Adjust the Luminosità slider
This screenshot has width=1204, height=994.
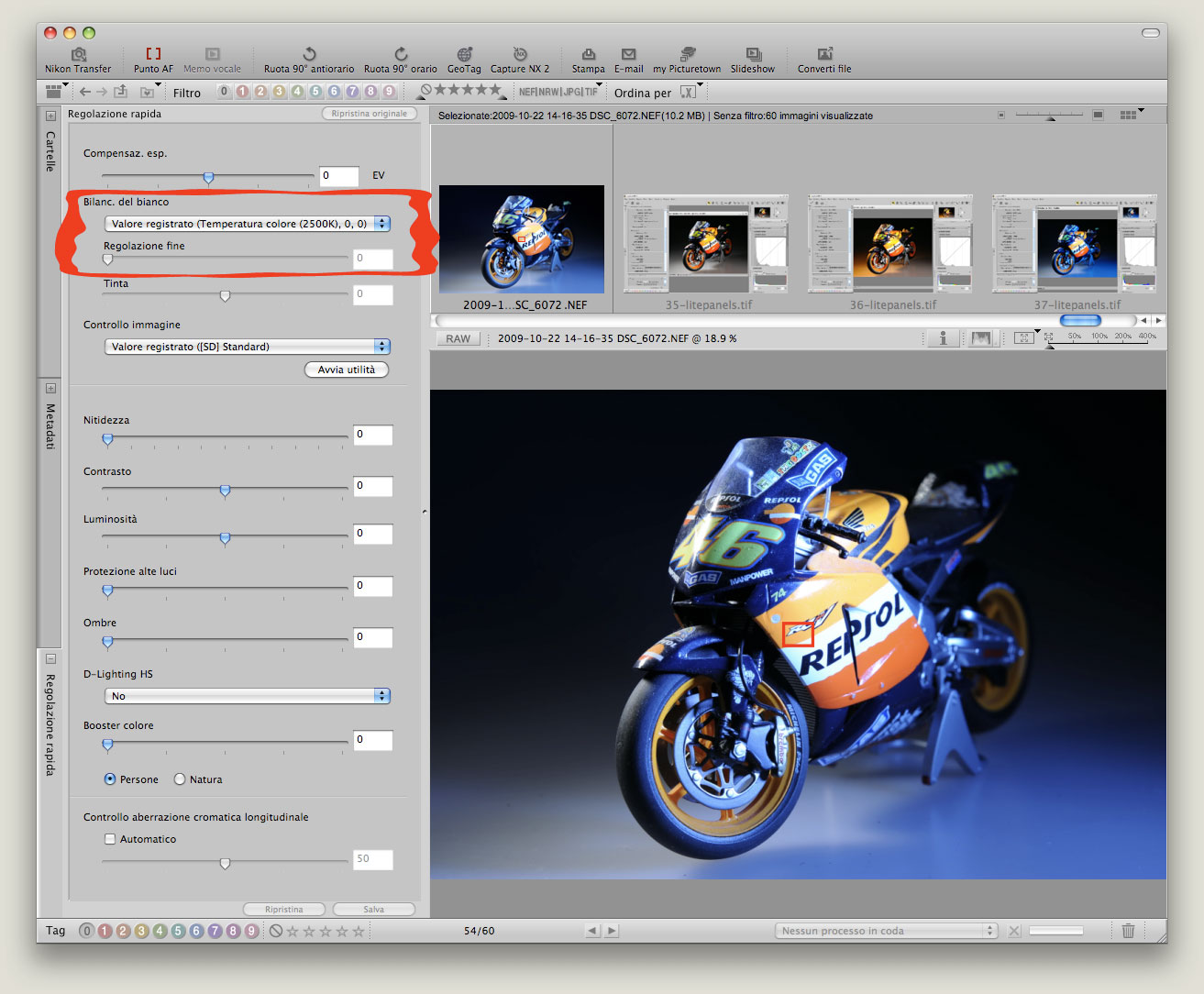tap(225, 538)
